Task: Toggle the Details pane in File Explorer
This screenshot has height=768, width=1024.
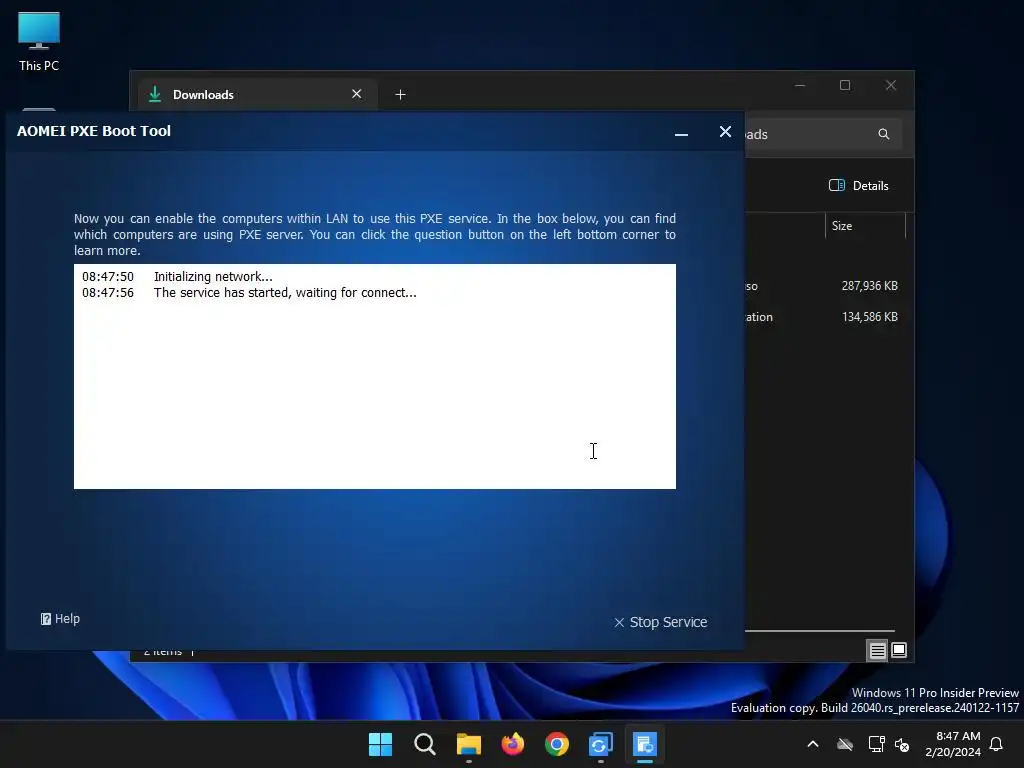Action: (858, 185)
